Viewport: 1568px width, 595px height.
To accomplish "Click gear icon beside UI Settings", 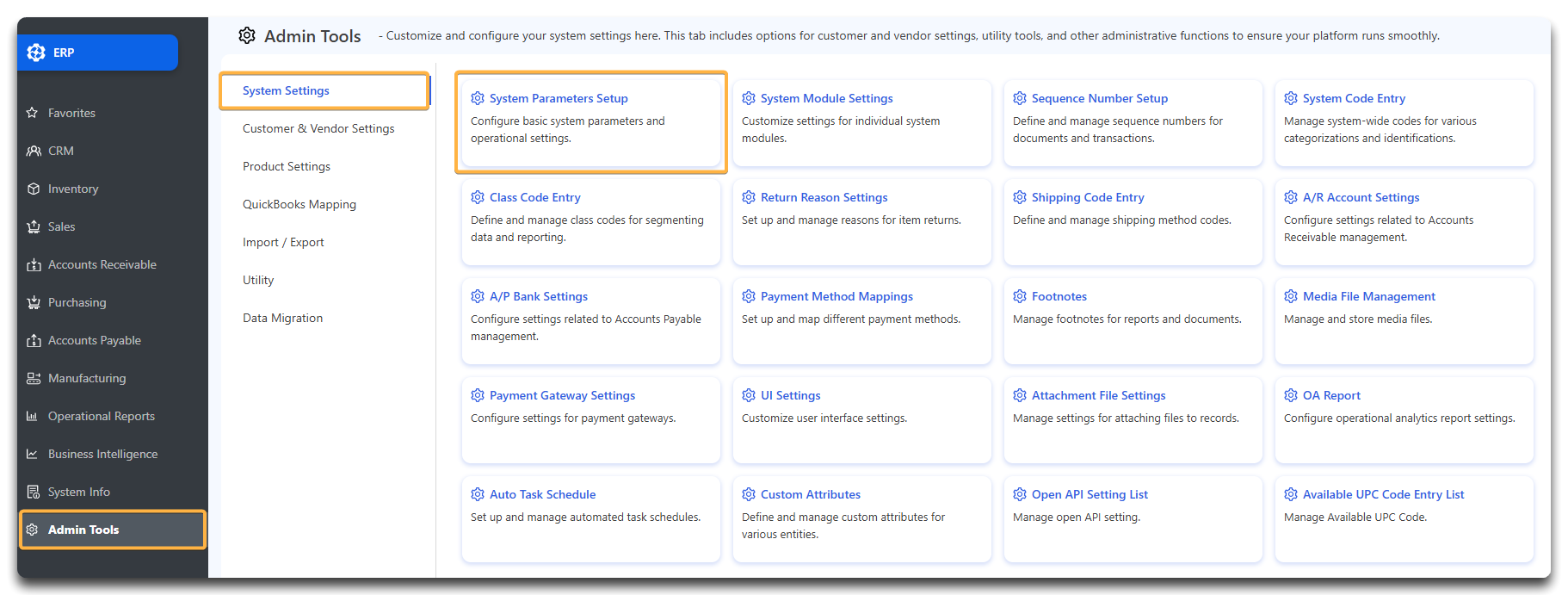I will click(x=749, y=395).
